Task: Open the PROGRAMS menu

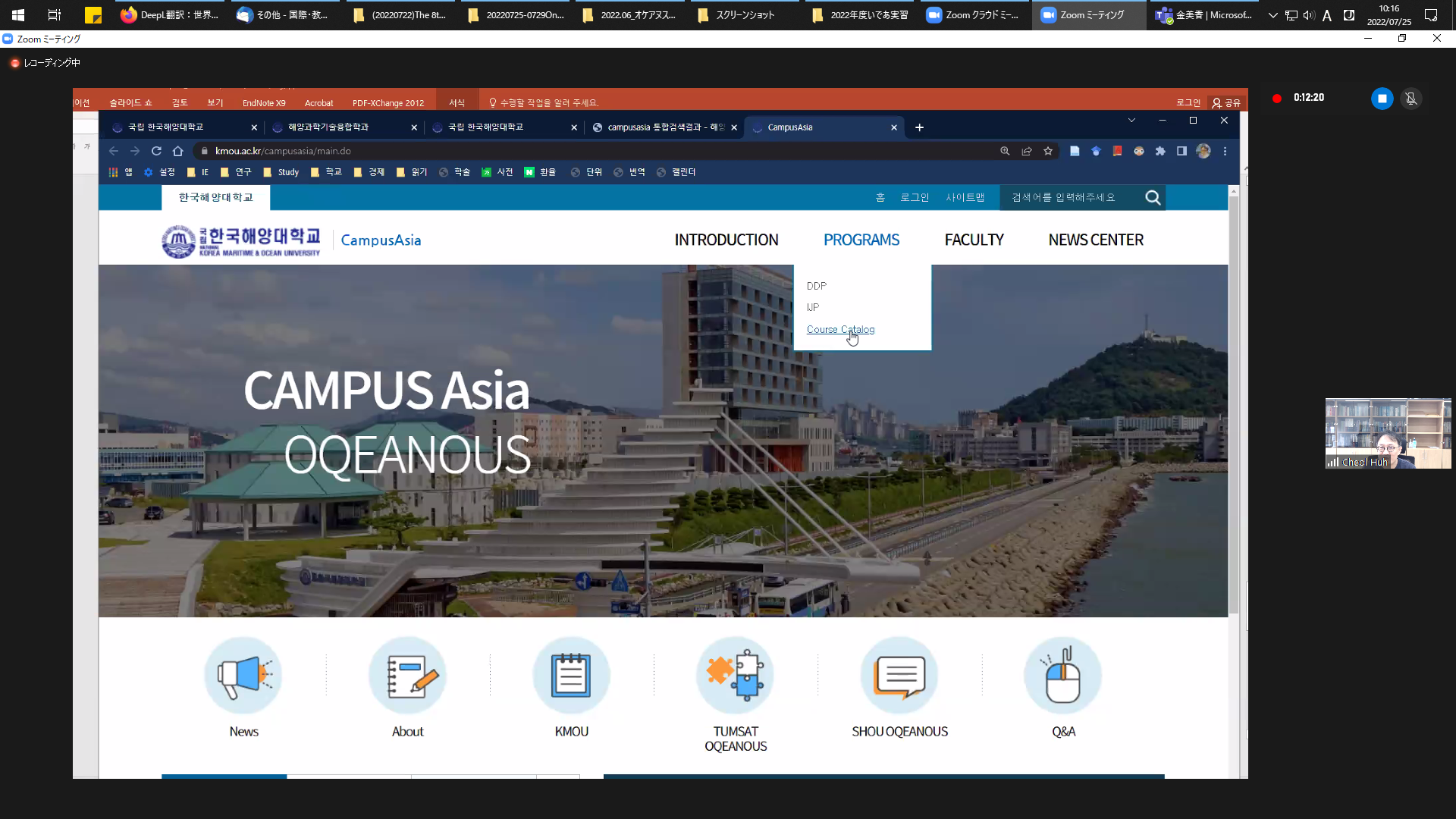Action: click(x=861, y=240)
